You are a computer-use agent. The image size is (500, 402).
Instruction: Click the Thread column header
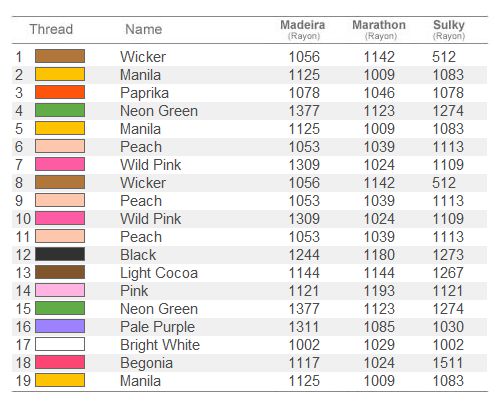point(51,29)
